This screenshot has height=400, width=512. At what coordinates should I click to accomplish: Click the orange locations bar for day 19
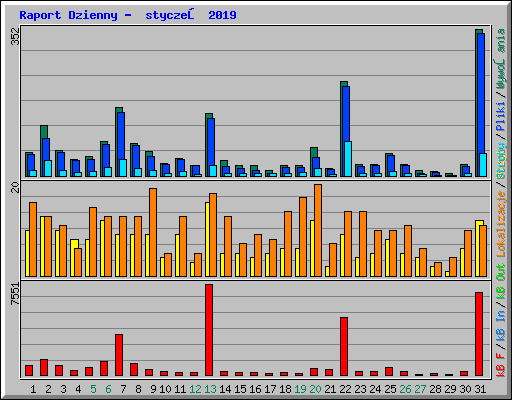click(x=303, y=237)
